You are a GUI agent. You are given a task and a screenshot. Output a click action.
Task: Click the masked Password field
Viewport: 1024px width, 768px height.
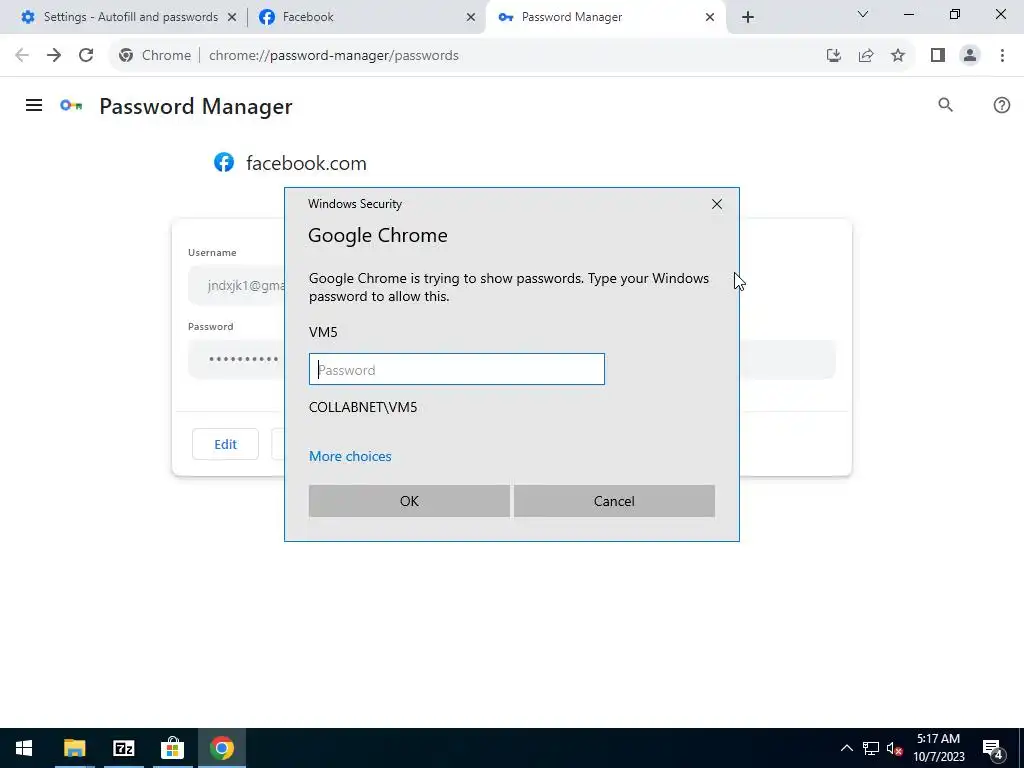236,359
